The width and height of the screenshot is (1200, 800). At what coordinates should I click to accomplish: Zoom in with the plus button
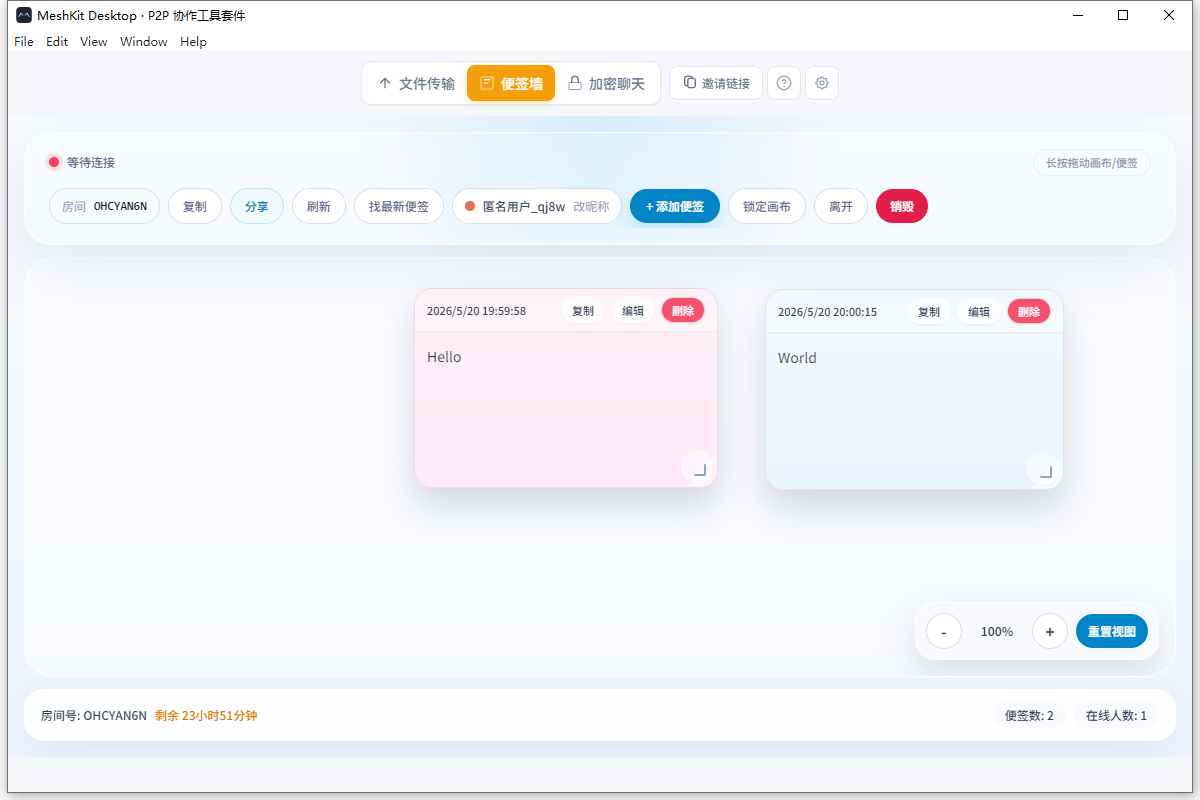point(1050,632)
